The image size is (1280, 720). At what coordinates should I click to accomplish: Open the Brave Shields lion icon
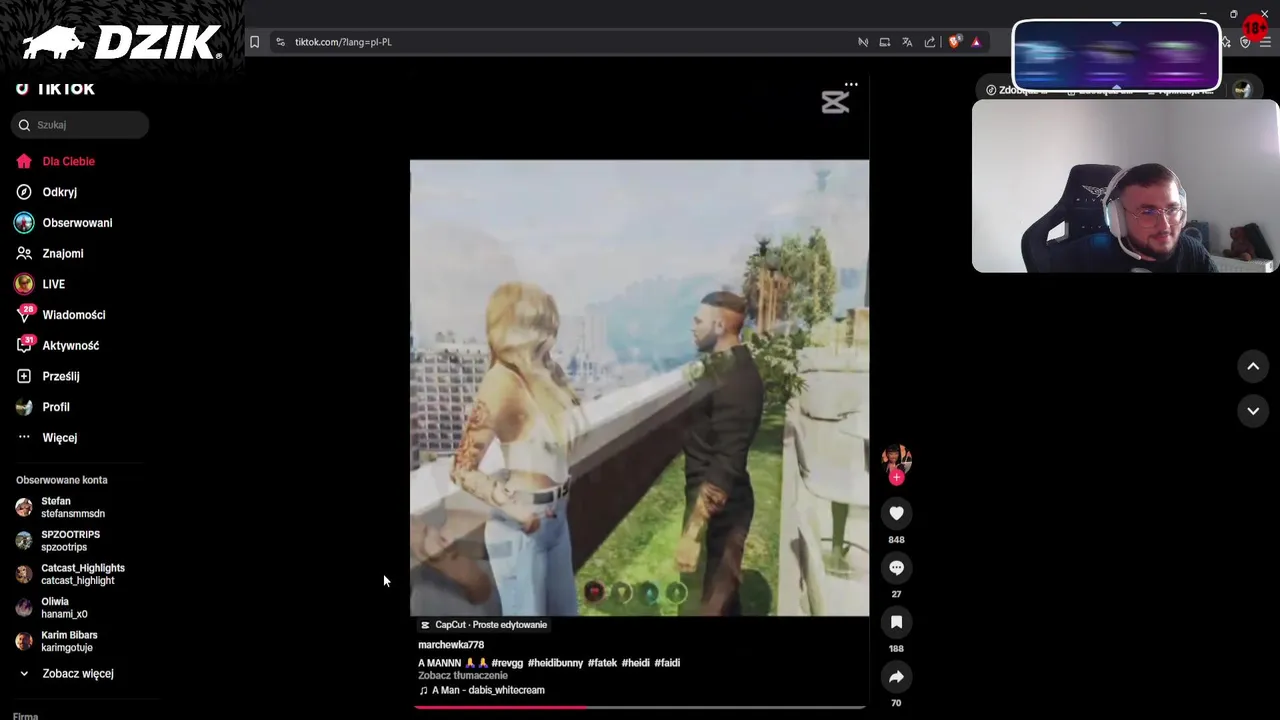tap(954, 42)
